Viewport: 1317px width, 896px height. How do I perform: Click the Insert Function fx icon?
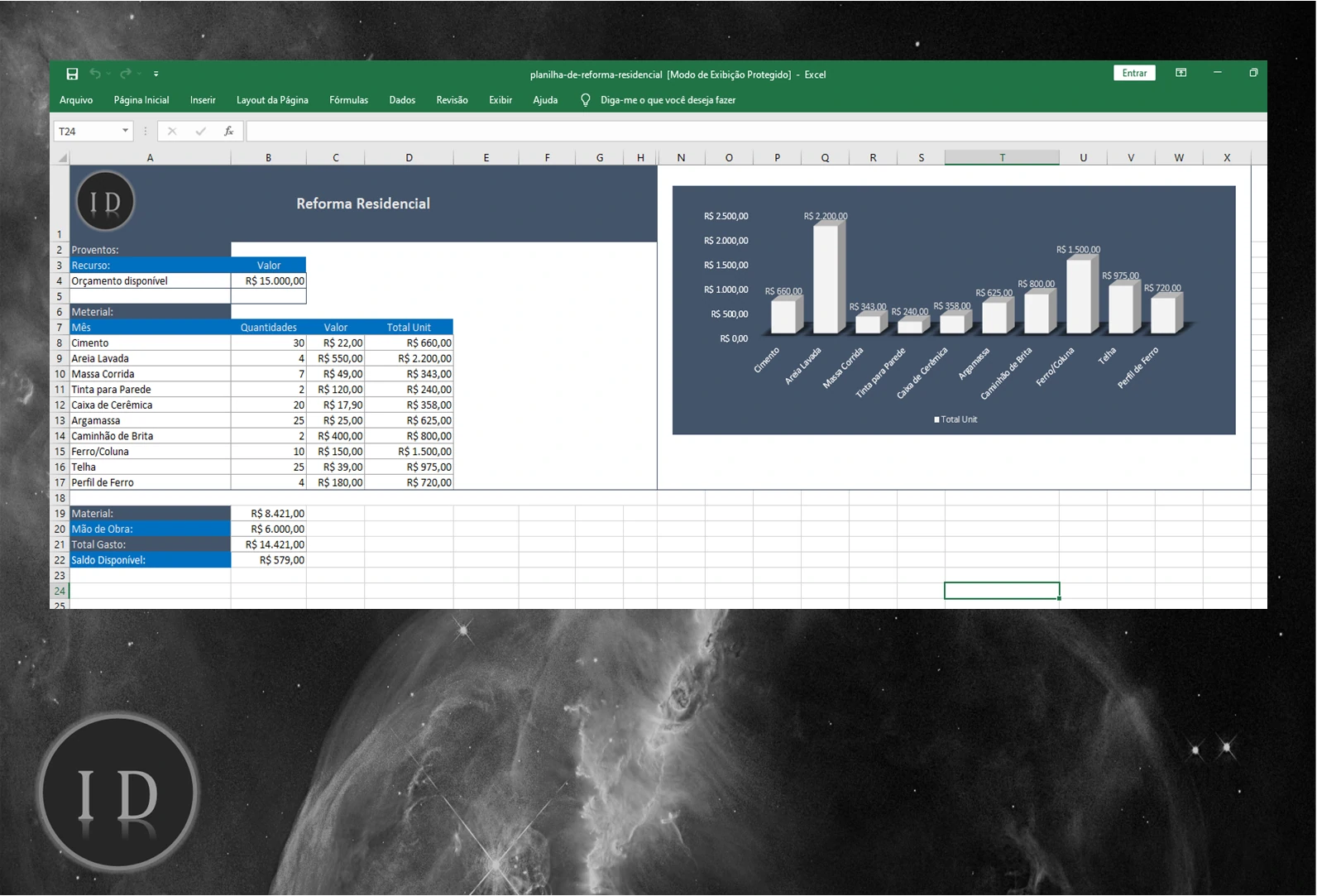(228, 132)
